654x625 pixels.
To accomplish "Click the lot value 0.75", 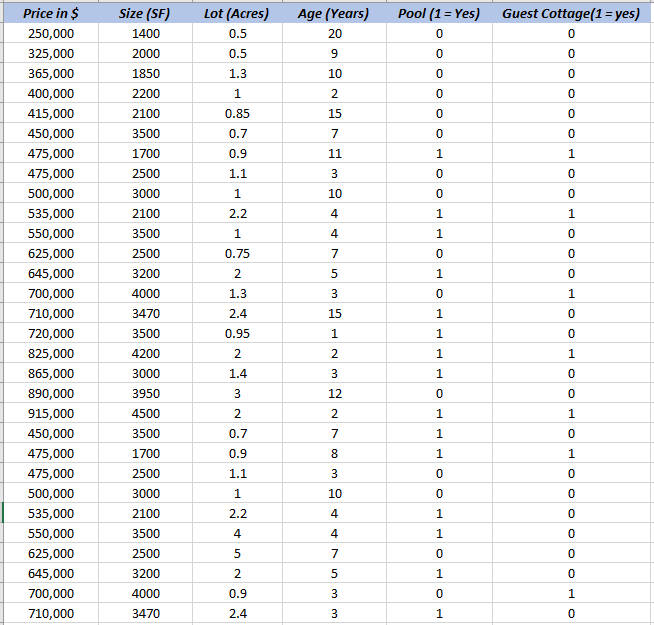I will (x=237, y=253).
